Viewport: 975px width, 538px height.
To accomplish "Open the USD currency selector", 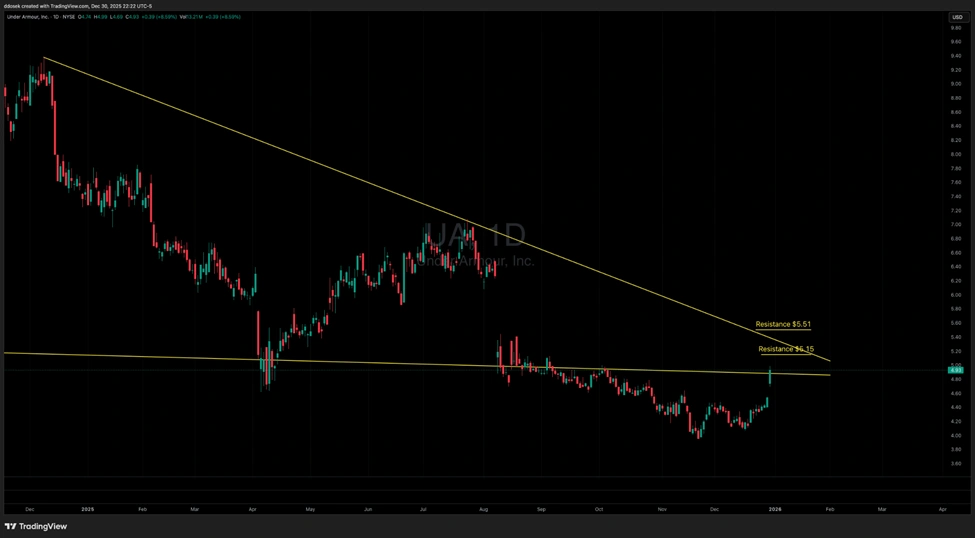I will pos(956,17).
